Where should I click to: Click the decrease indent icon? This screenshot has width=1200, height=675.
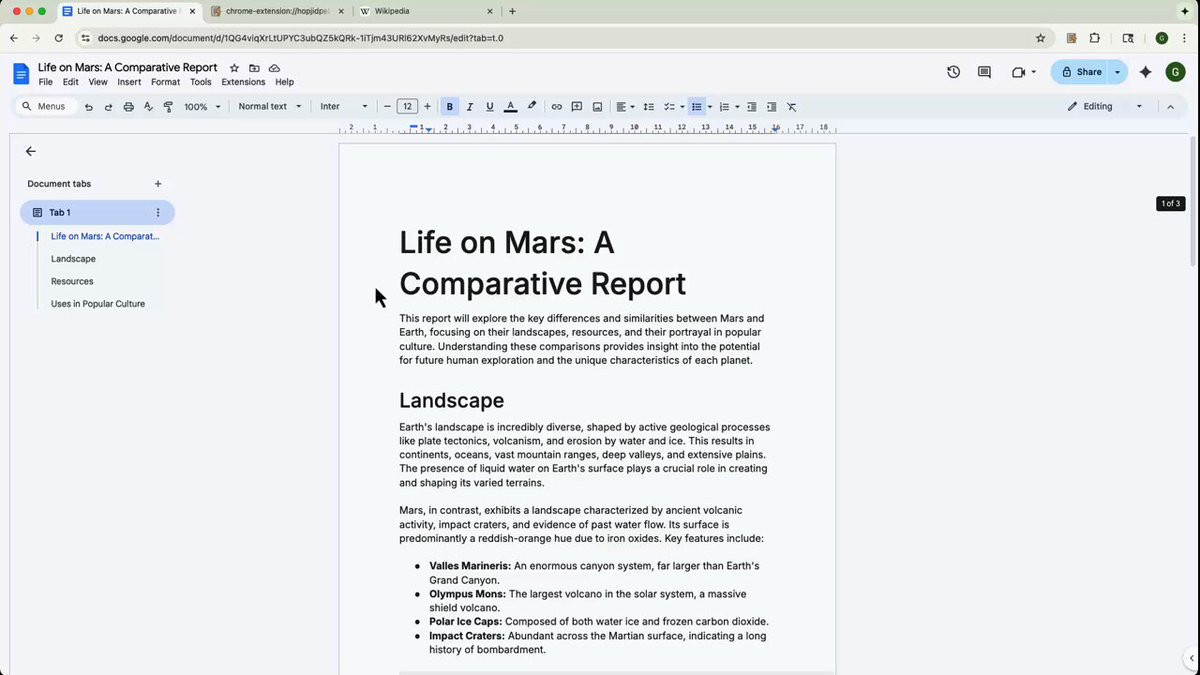coord(752,107)
